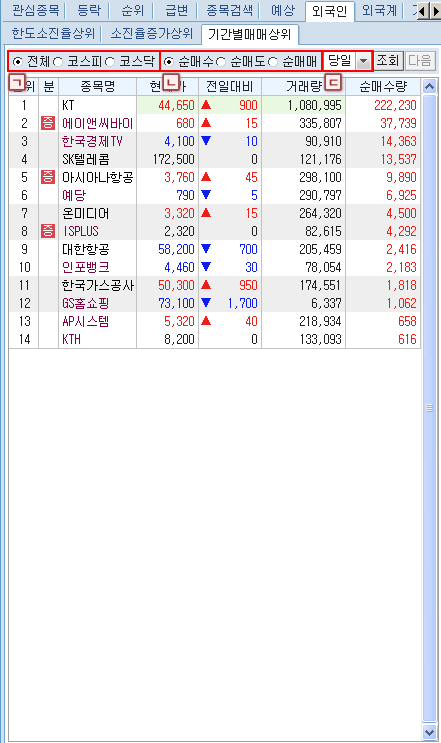This screenshot has height=743, width=441.
Task: Switch to the 한도소진율상위 tab
Action: [x=53, y=34]
